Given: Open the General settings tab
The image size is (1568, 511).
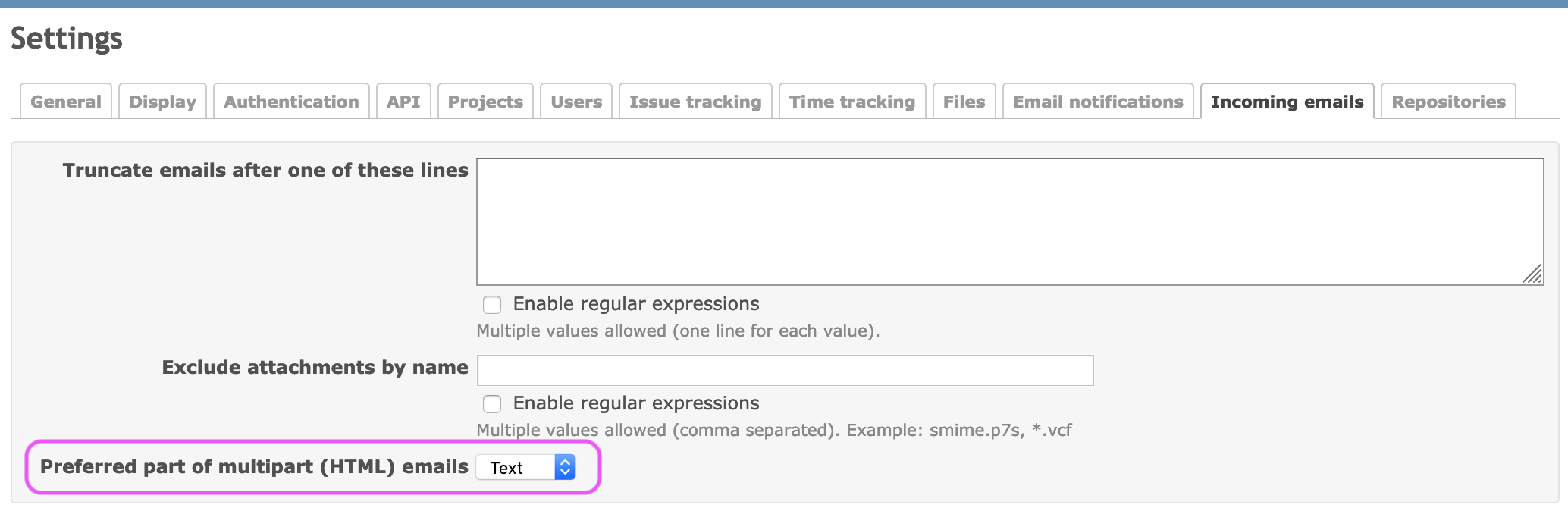Looking at the screenshot, I should pyautogui.click(x=66, y=102).
